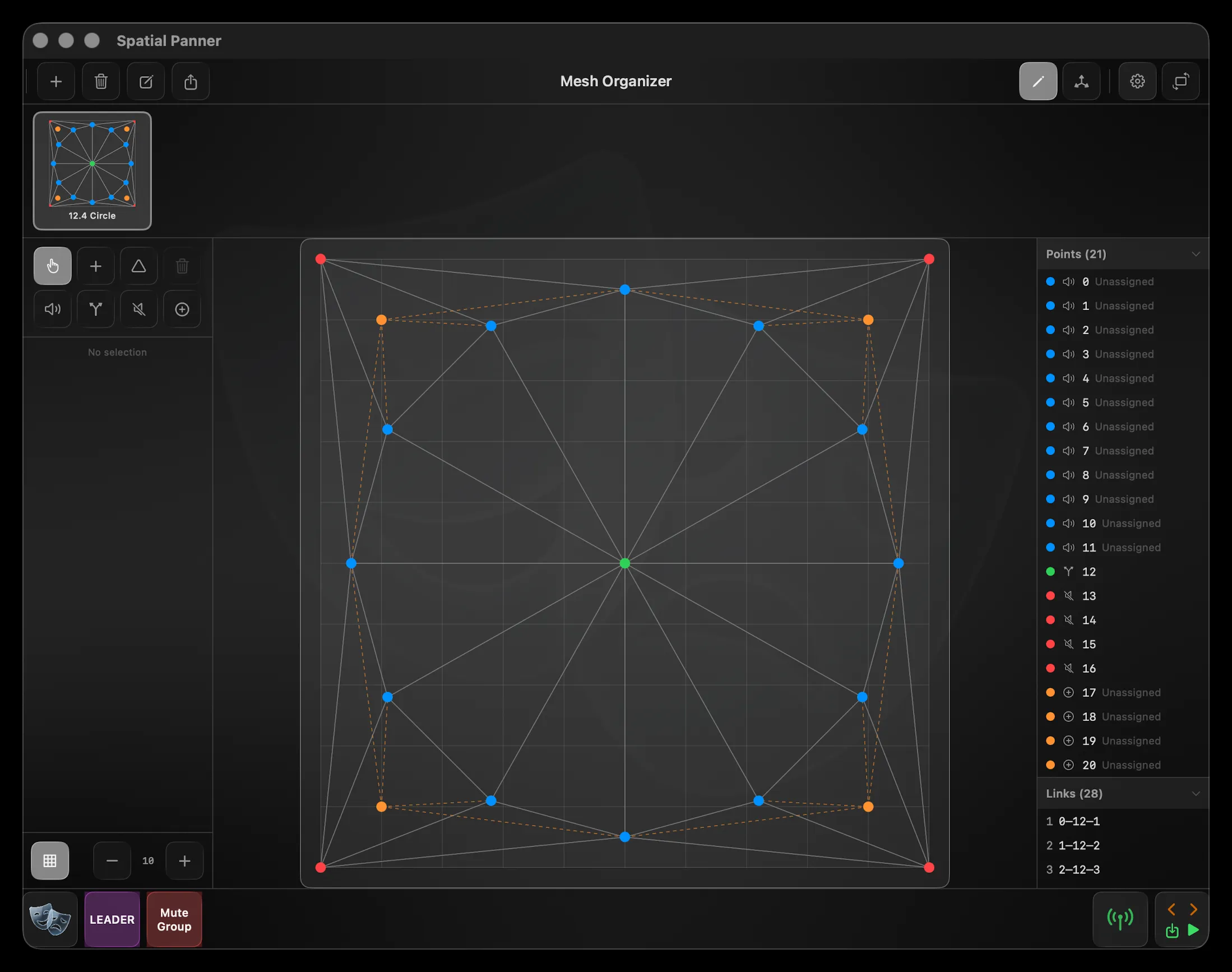Select muted point 16 in the list

click(1123, 668)
